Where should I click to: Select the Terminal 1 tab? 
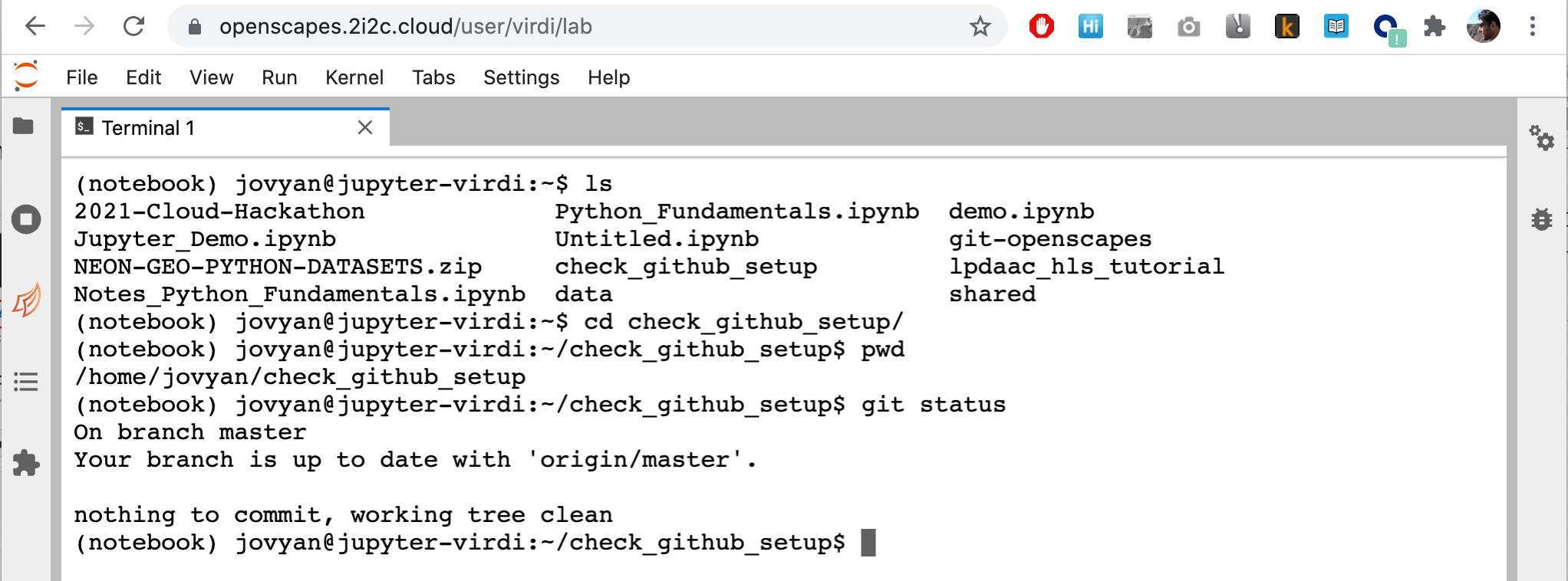click(148, 126)
